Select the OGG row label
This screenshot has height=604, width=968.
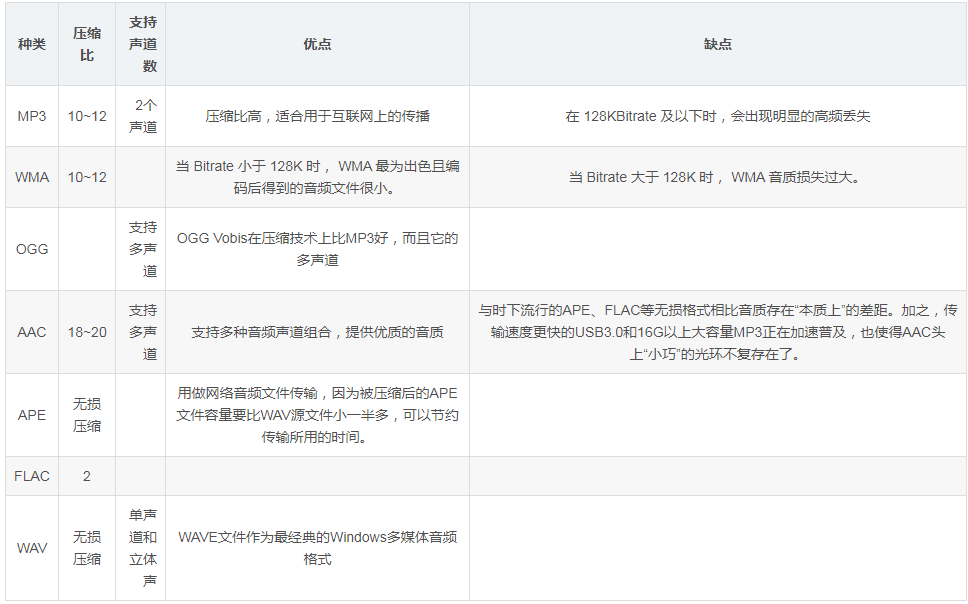pos(31,248)
